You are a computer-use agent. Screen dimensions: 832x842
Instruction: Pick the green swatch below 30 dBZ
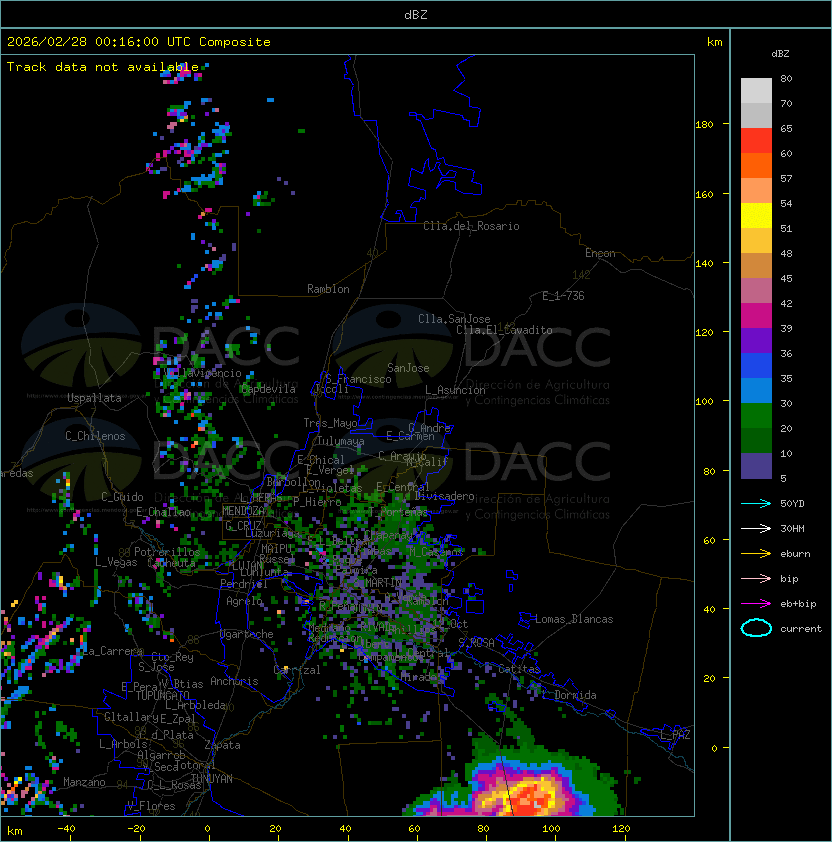tap(756, 416)
